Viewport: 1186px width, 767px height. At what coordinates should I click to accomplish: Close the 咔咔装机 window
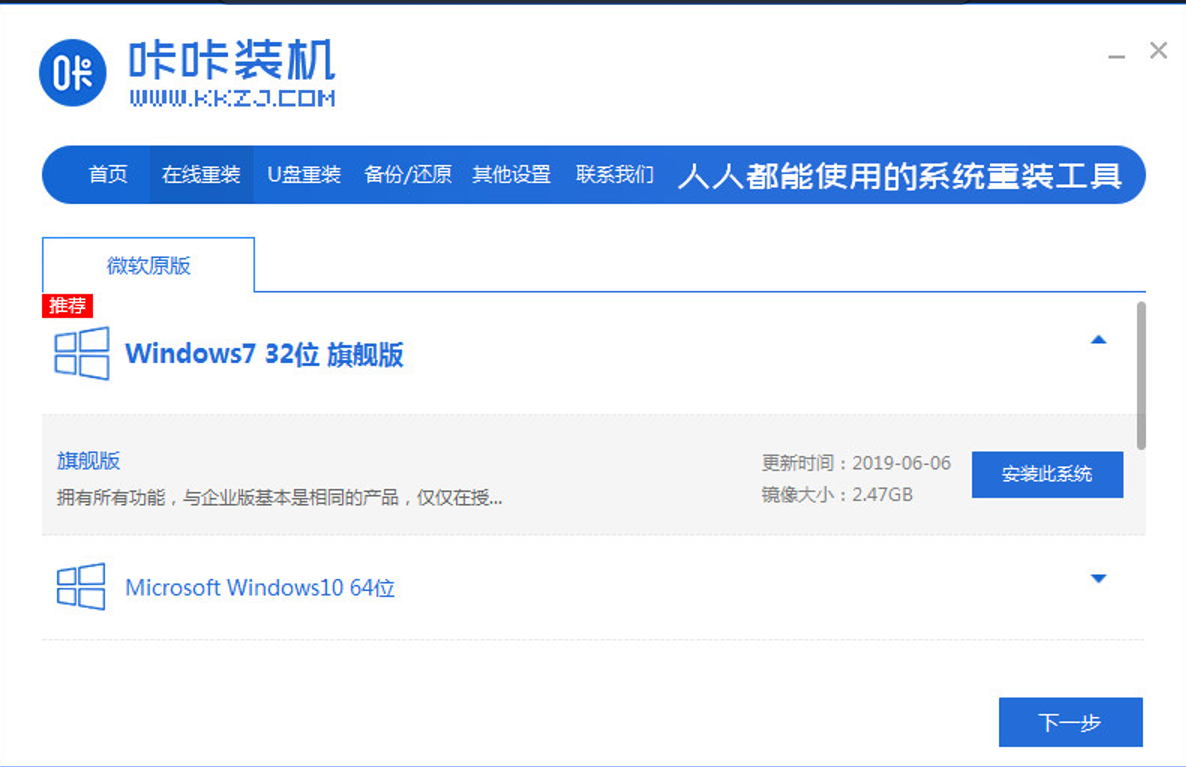click(1158, 51)
